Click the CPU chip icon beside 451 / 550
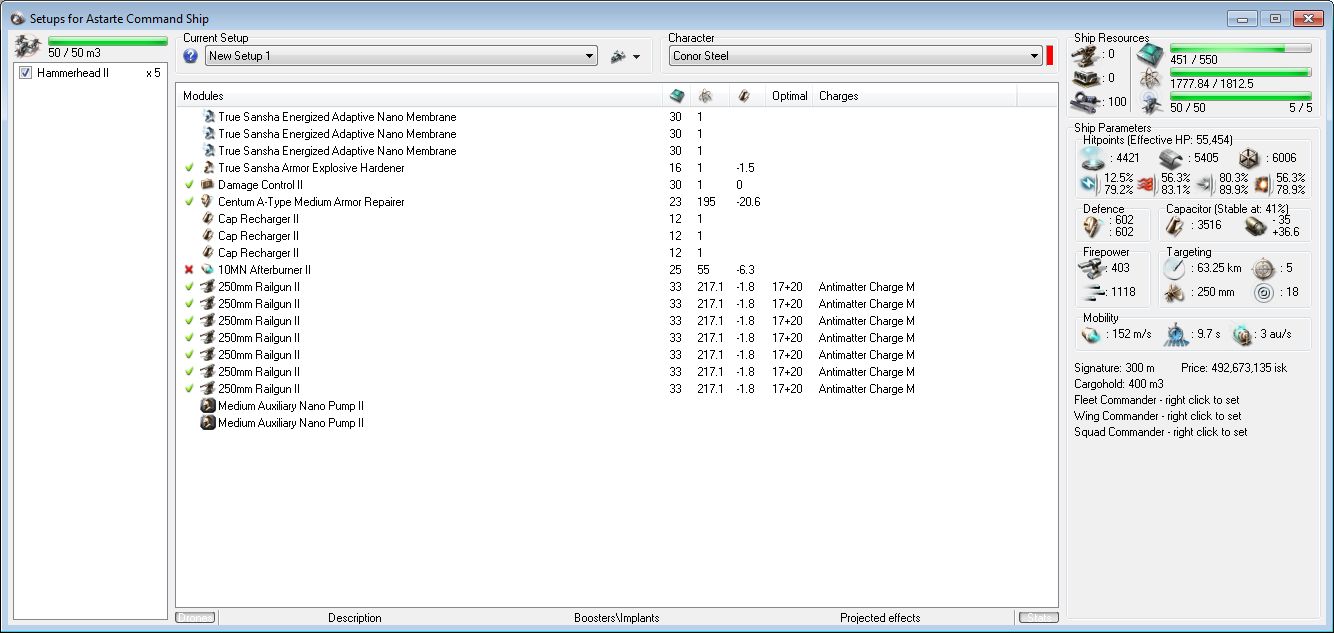 point(1150,55)
